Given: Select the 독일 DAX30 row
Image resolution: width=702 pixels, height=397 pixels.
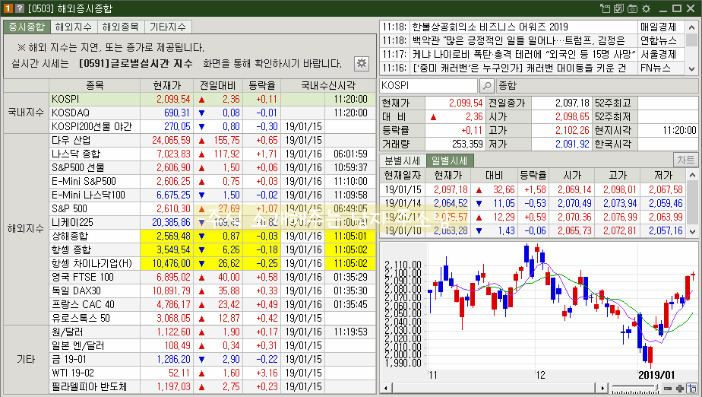Looking at the screenshot, I should coord(212,291).
